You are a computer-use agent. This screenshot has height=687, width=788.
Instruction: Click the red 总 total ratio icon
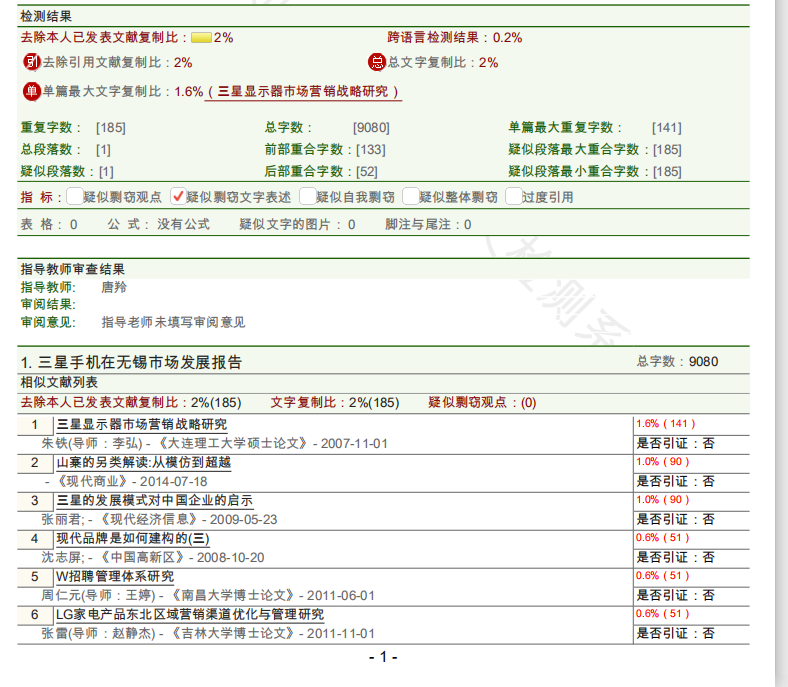pyautogui.click(x=376, y=62)
